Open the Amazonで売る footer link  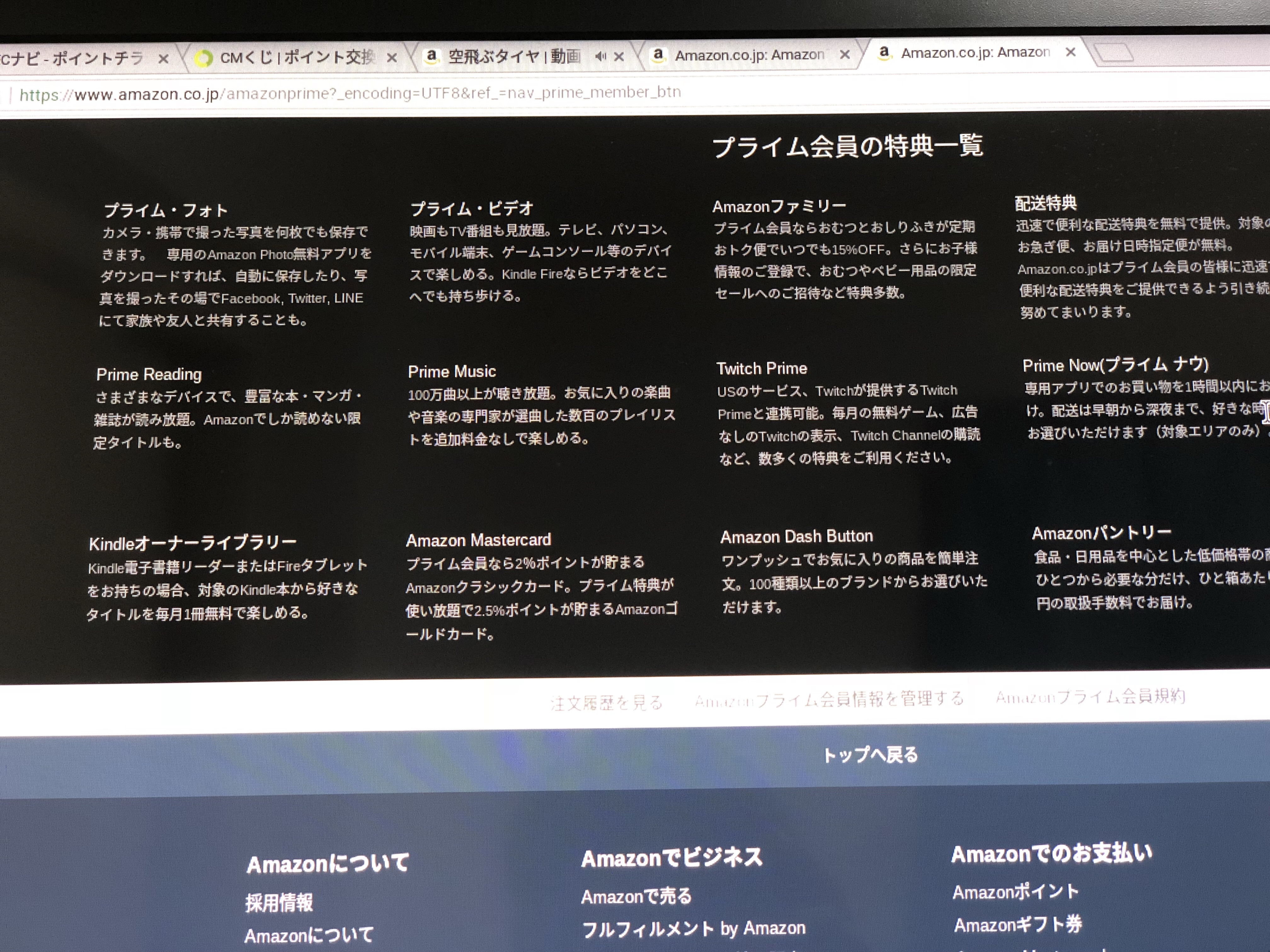[x=636, y=896]
